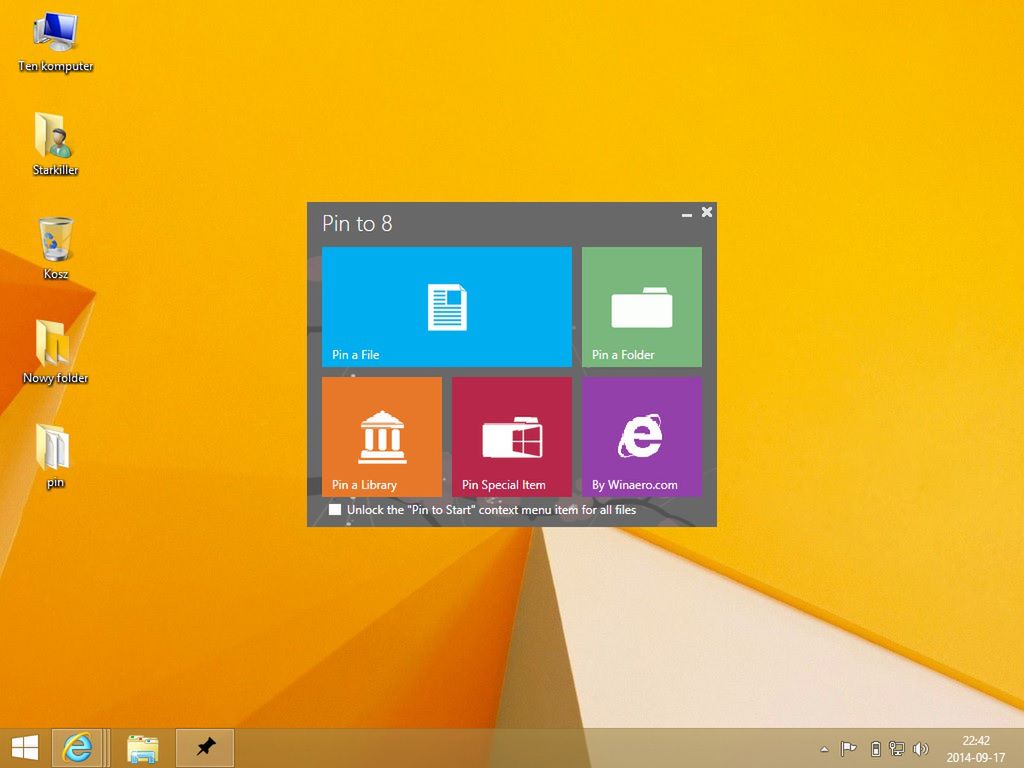Screen dimensions: 1024x768
Task: Open the Pin a Library tile
Action: coord(381,436)
